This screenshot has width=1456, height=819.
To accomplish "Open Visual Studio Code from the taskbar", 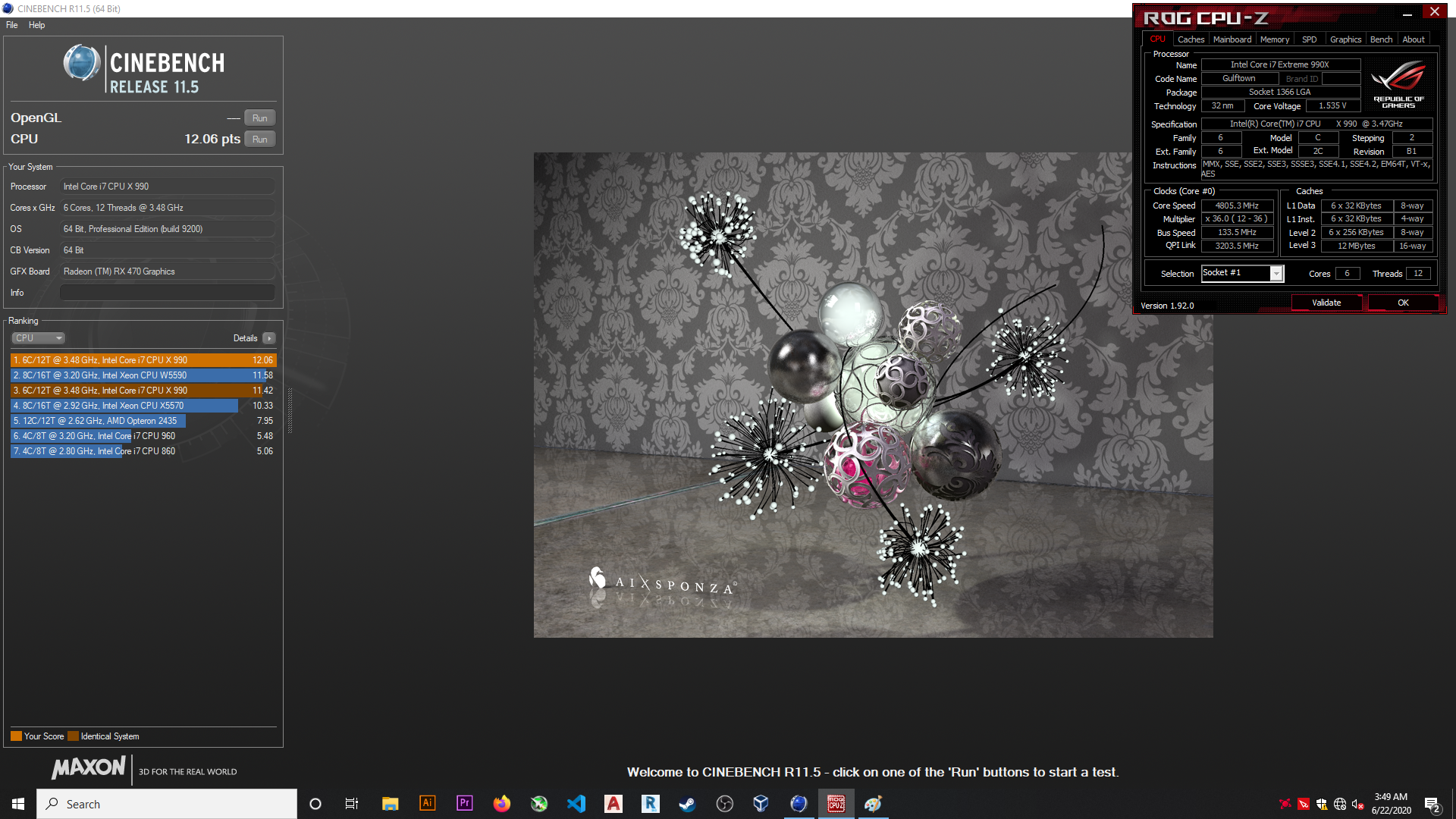I will tap(576, 804).
